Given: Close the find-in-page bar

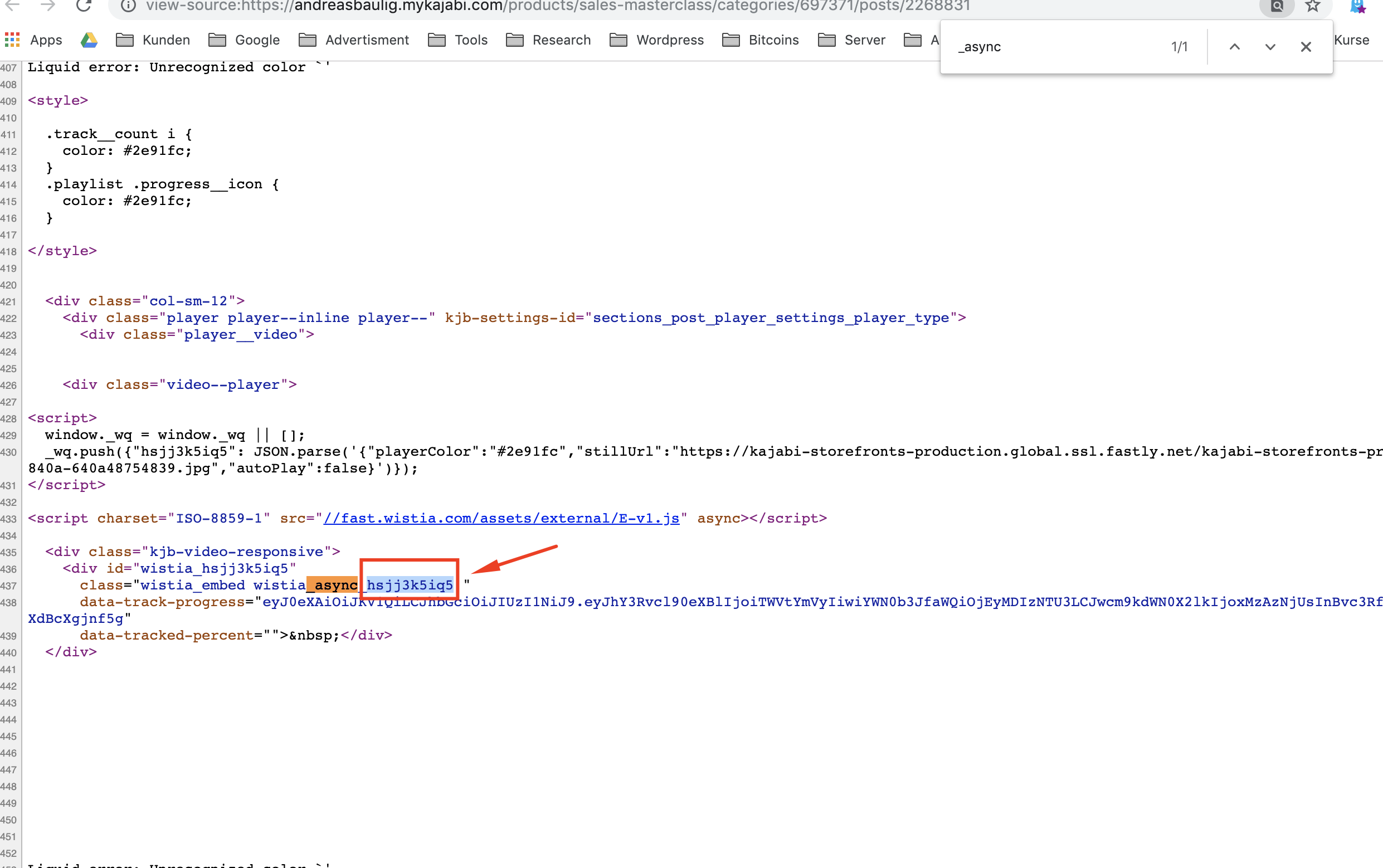Looking at the screenshot, I should pos(1306,47).
